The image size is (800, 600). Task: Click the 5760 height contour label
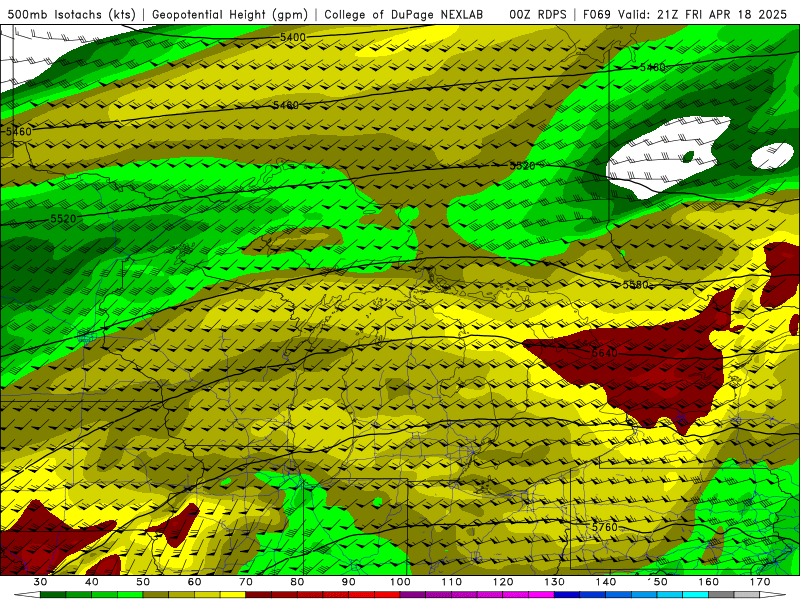605,527
